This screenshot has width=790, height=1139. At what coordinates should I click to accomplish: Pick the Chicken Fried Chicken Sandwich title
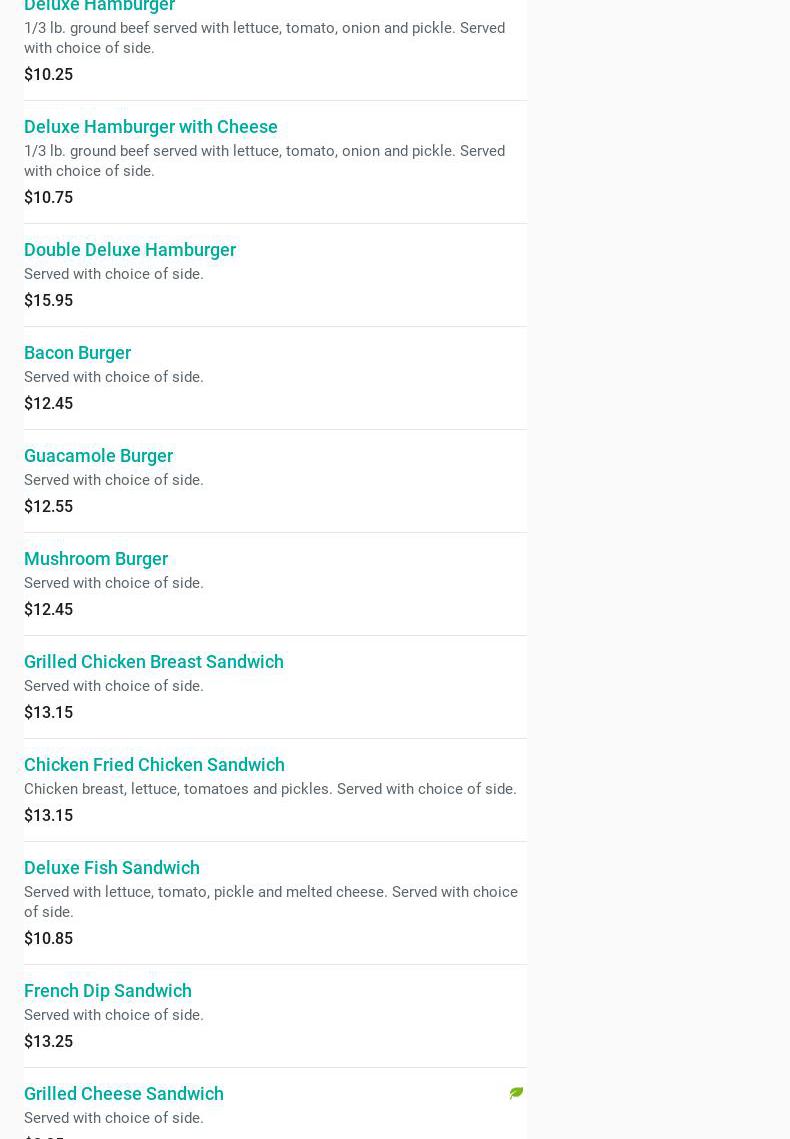click(154, 765)
